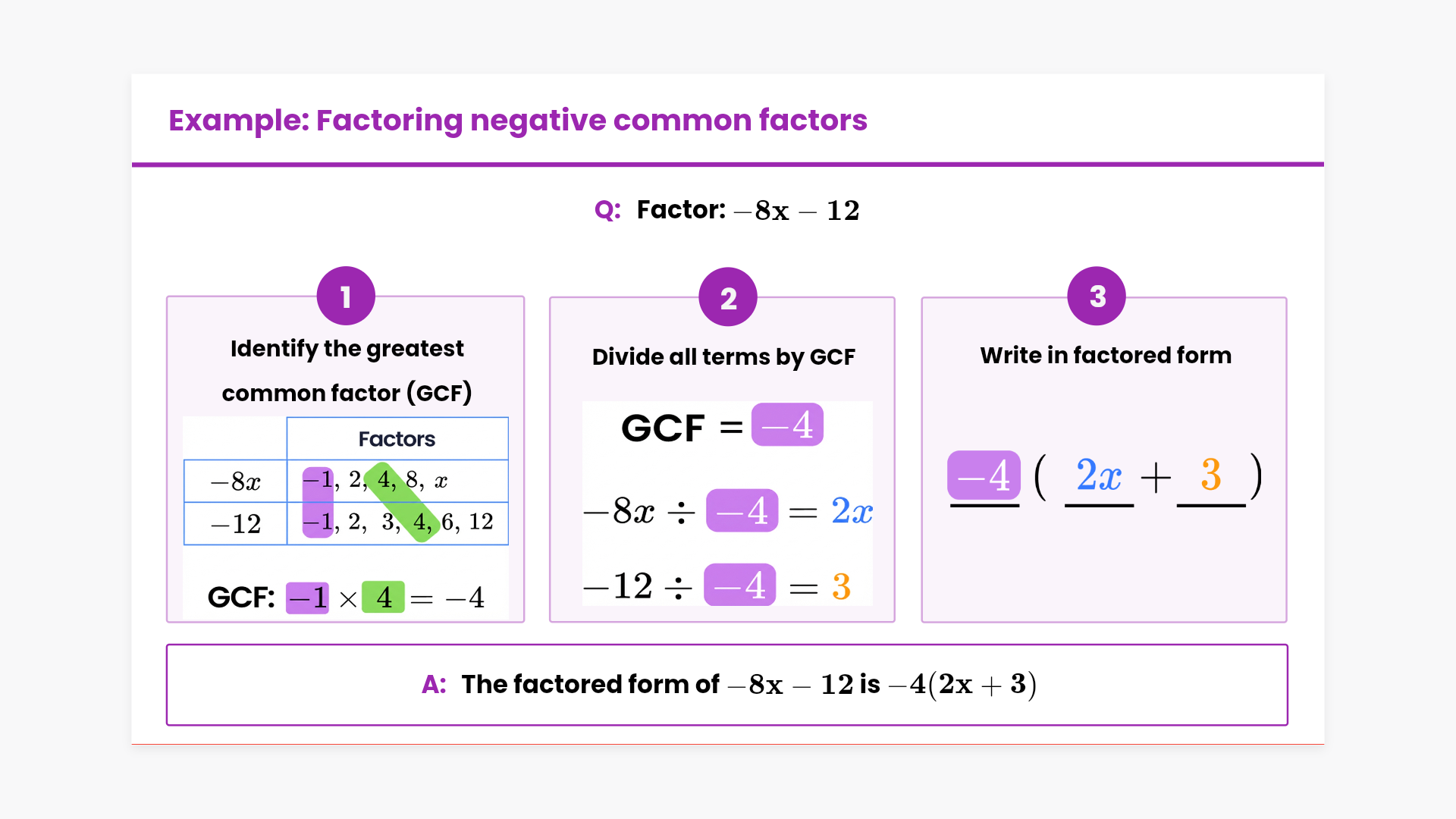
Task: Click the 'Factor: −8x − 12' question text
Action: click(x=747, y=210)
